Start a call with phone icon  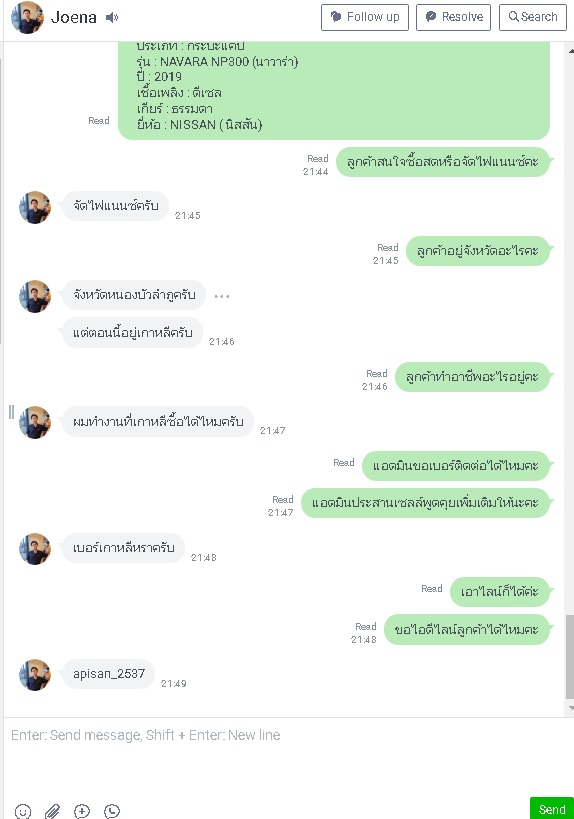pos(112,811)
